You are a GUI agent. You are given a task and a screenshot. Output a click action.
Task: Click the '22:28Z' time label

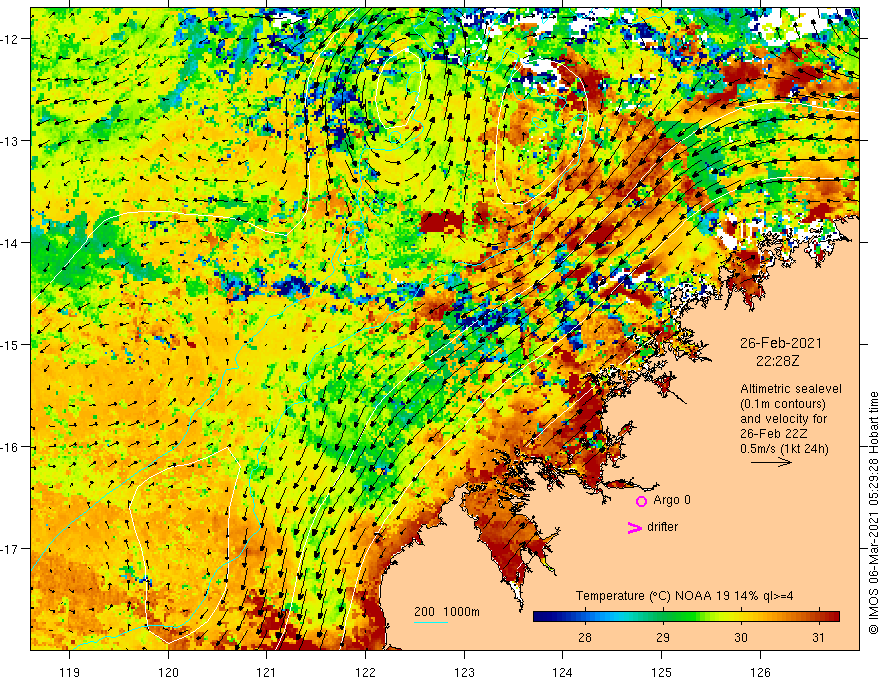pos(777,361)
